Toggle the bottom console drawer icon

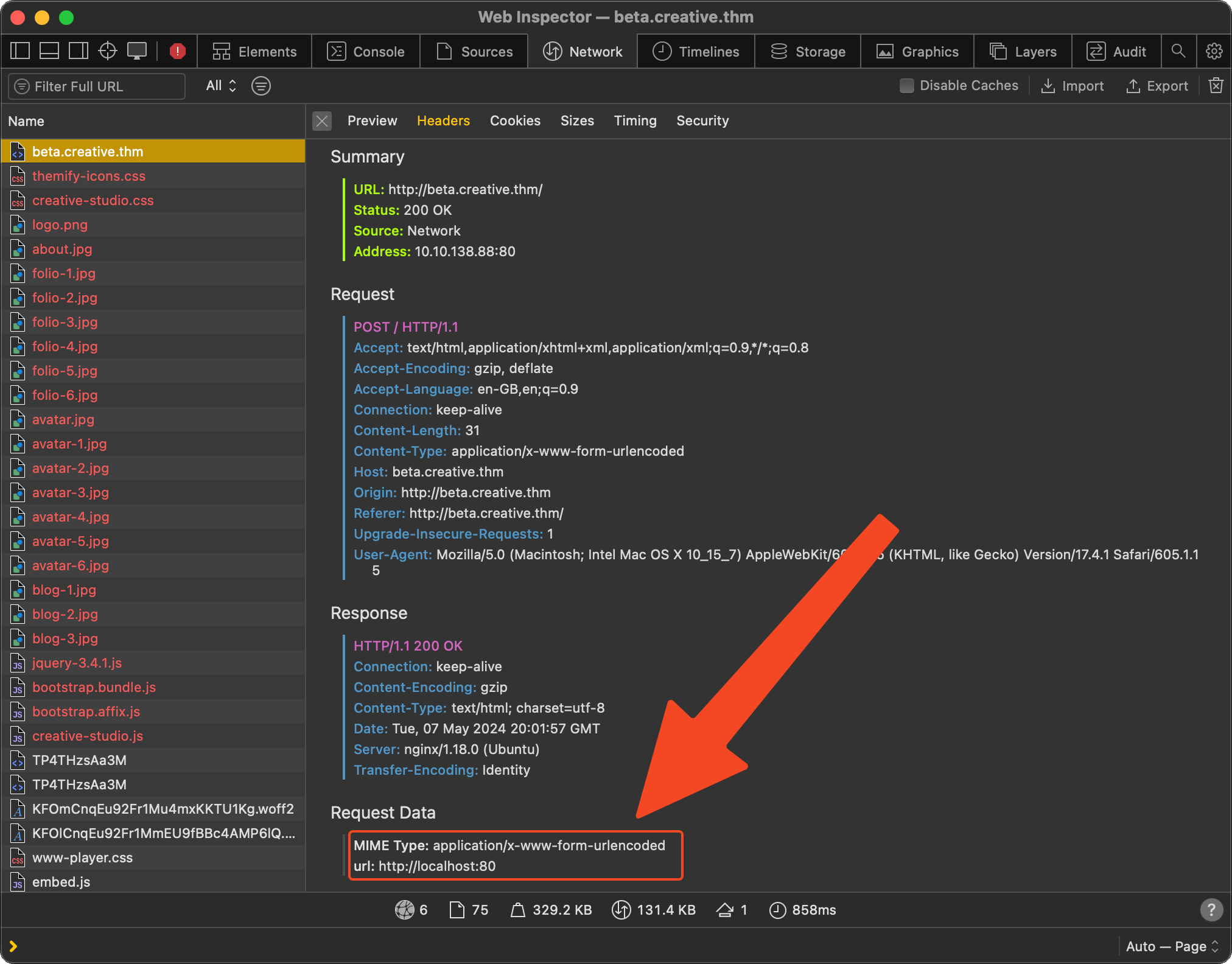click(x=49, y=51)
